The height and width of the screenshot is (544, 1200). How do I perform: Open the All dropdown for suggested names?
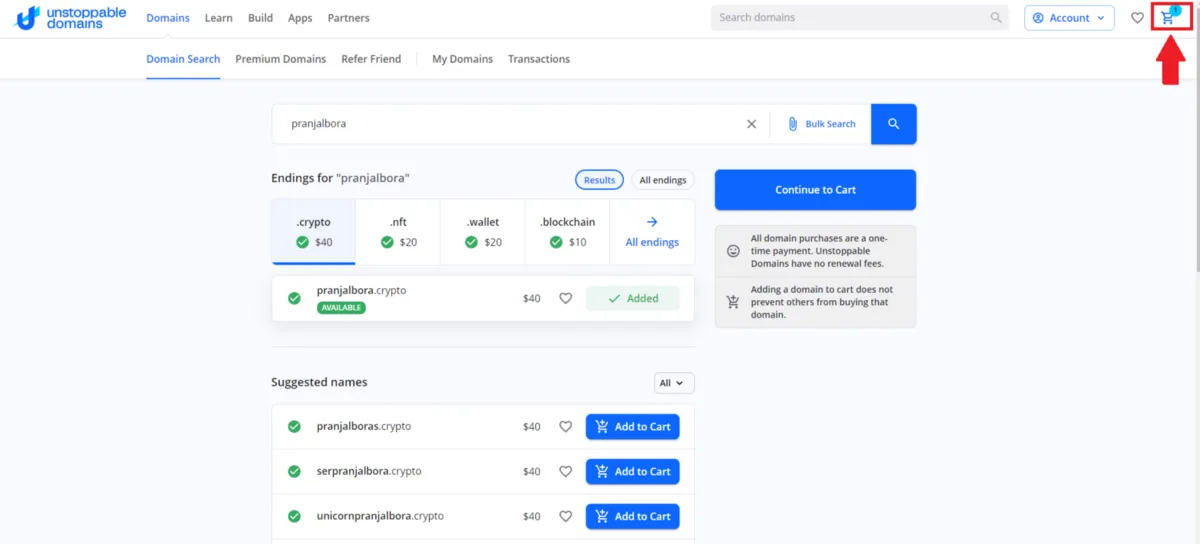click(674, 383)
